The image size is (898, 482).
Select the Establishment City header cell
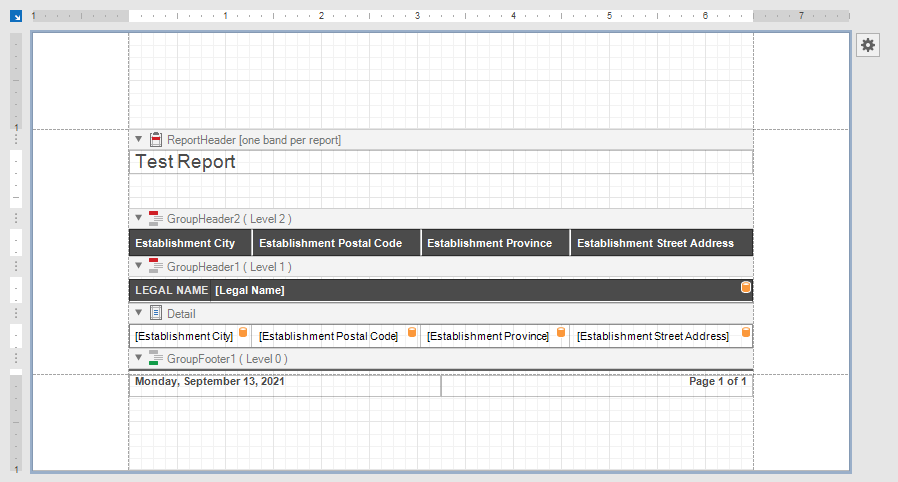click(191, 243)
